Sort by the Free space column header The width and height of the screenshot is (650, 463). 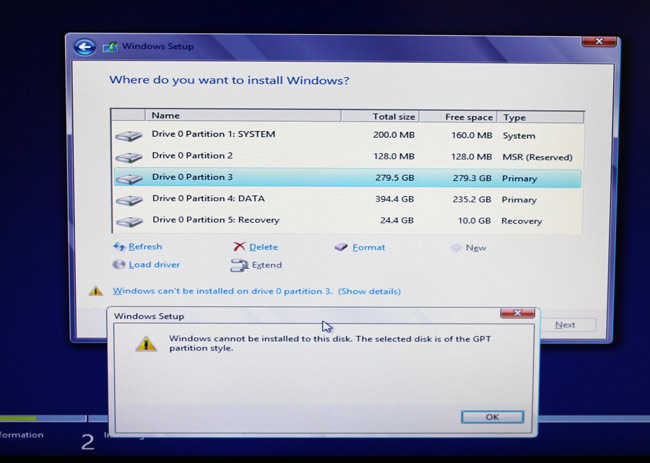pos(468,117)
